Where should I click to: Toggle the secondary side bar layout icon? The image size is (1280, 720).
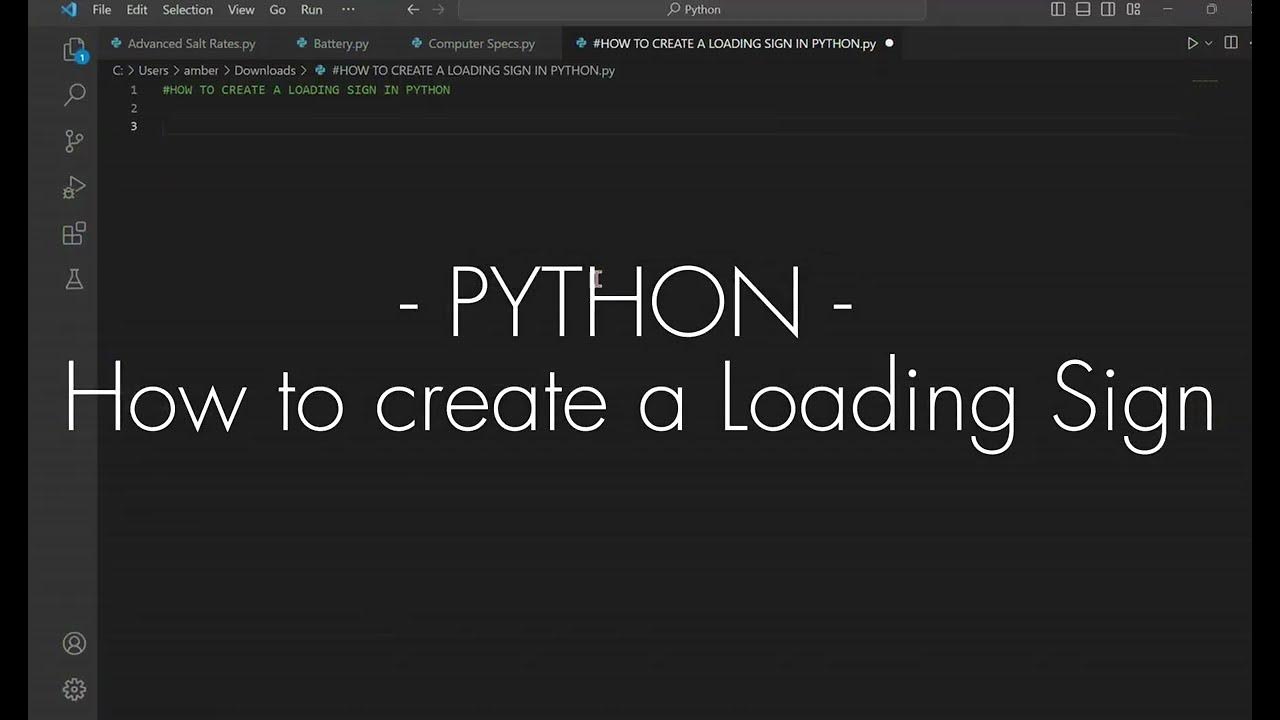tap(1108, 10)
